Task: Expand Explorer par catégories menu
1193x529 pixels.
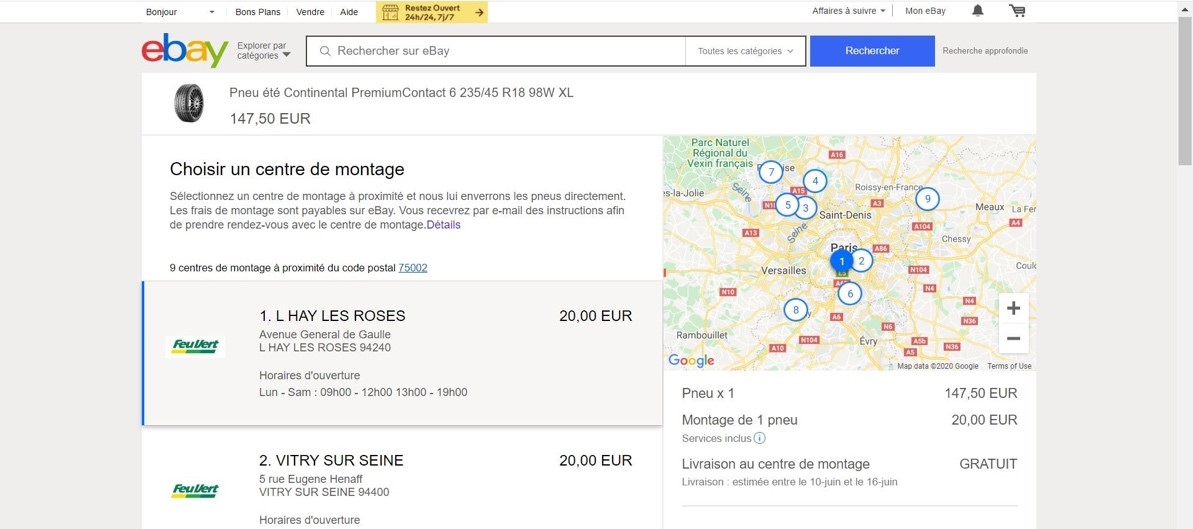Action: (x=264, y=51)
